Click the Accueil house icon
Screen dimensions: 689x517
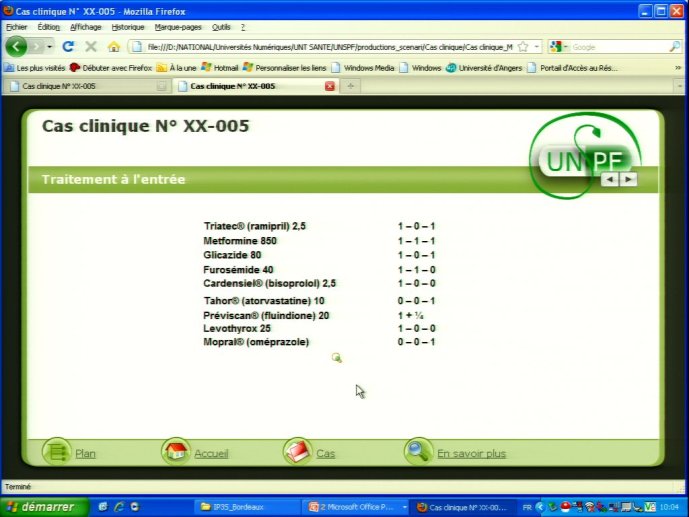tap(175, 452)
